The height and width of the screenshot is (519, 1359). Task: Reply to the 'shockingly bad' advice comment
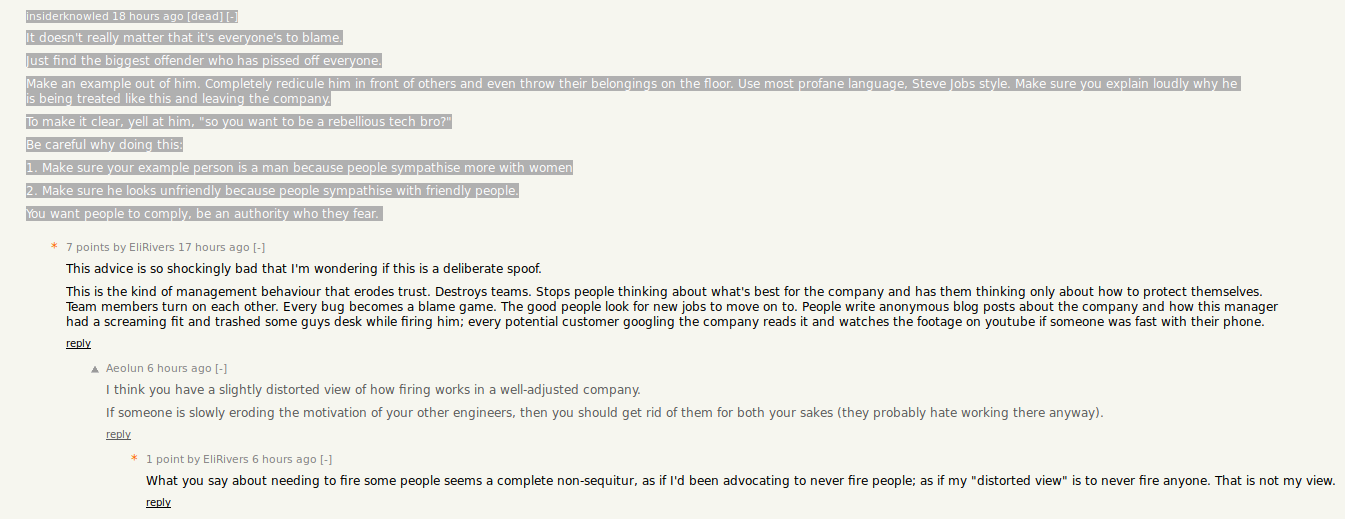pyautogui.click(x=78, y=343)
